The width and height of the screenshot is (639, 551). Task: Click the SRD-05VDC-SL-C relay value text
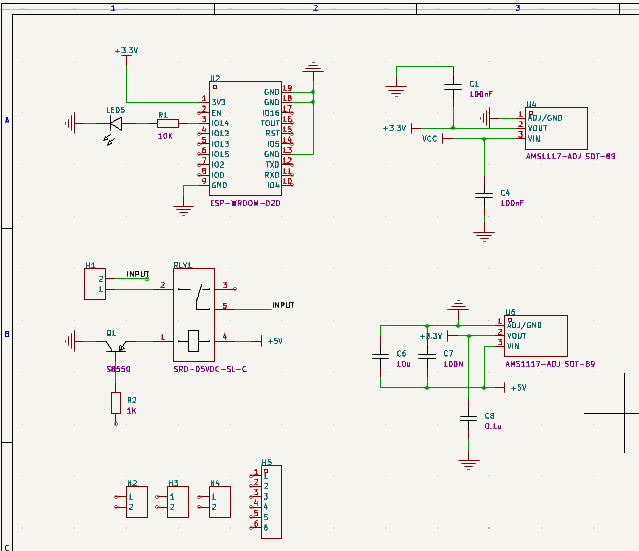coord(210,369)
